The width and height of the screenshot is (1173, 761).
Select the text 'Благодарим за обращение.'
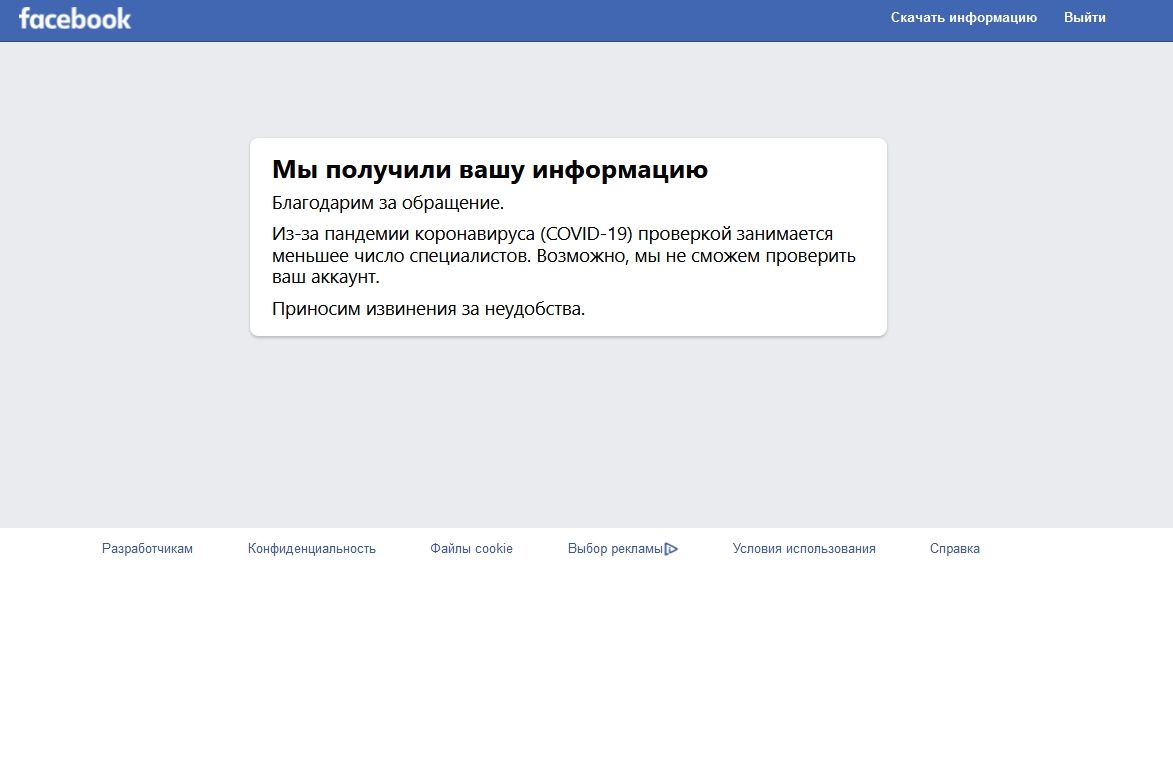tap(388, 203)
